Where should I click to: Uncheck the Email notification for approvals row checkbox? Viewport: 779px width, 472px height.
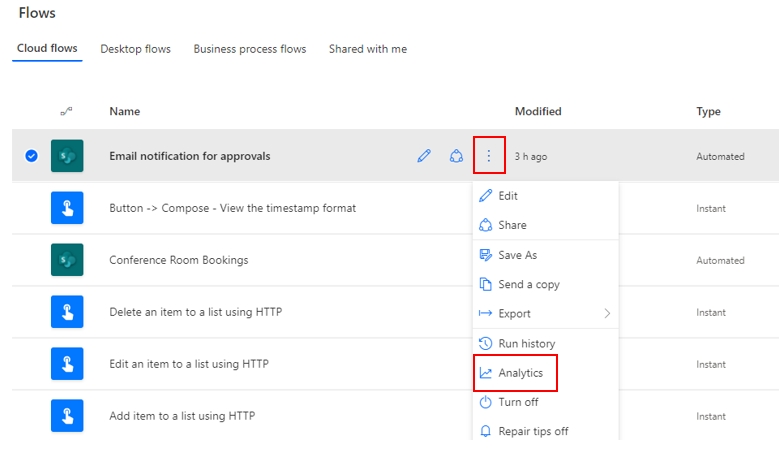31,156
